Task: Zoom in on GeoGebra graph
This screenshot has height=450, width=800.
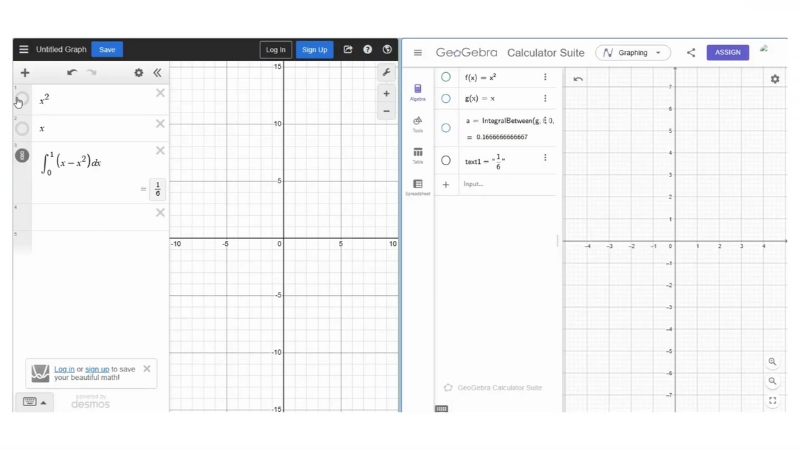Action: pos(772,362)
